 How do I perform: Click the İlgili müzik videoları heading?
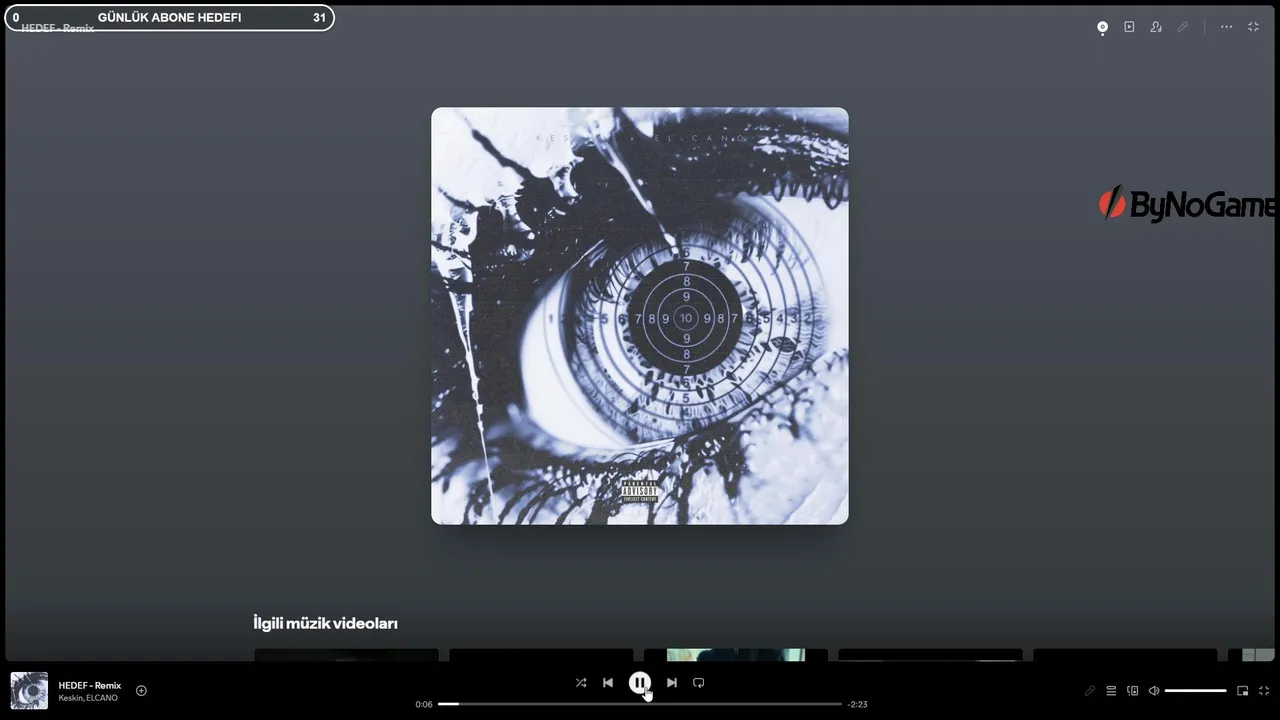click(326, 623)
